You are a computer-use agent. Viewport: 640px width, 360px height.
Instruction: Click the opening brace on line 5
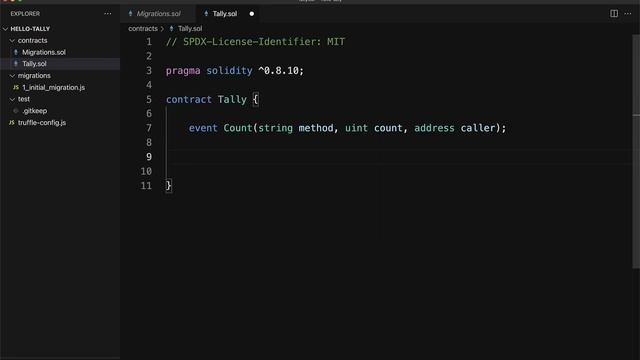point(256,100)
